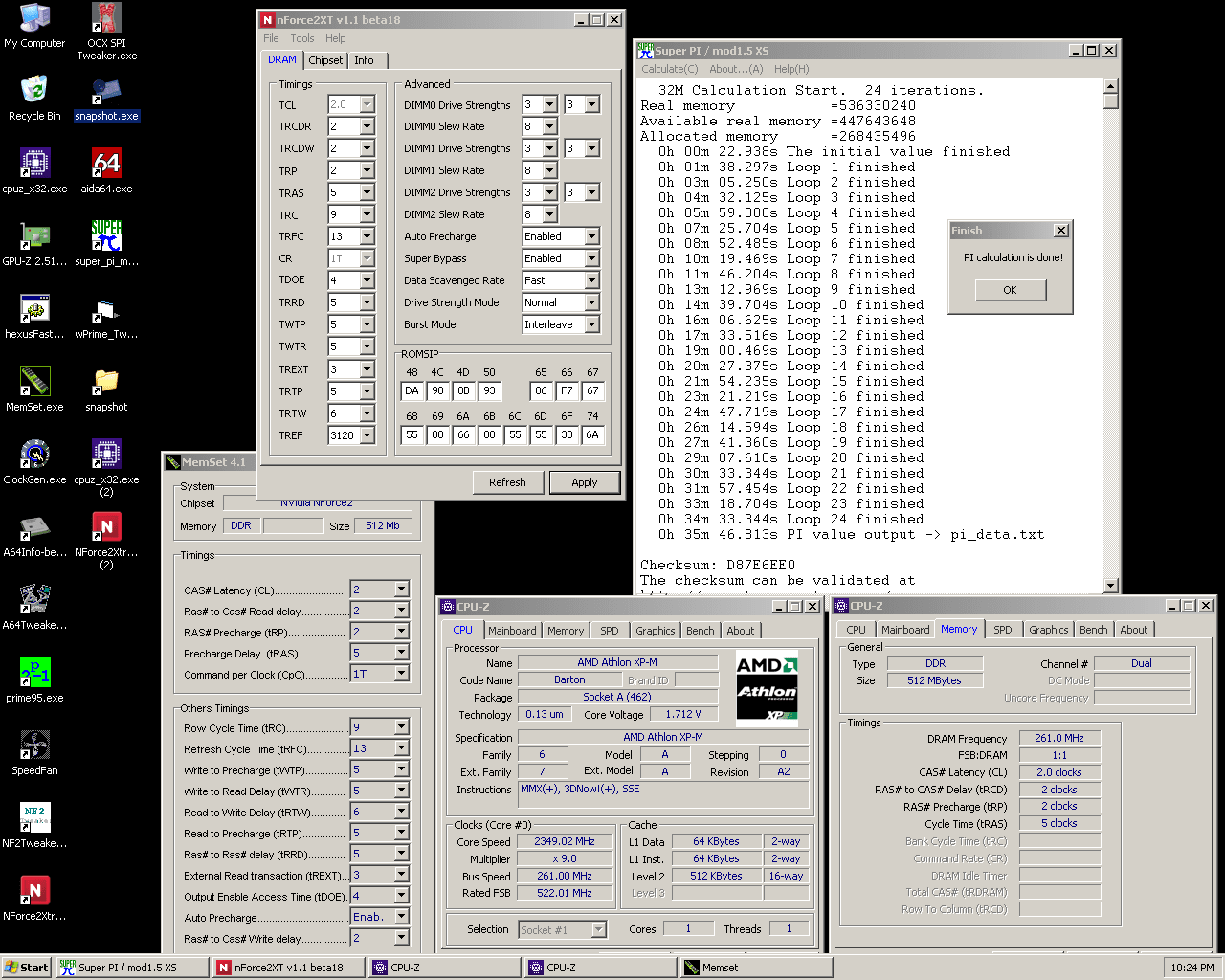Launch aida64.exe desktop icon

coord(106,164)
